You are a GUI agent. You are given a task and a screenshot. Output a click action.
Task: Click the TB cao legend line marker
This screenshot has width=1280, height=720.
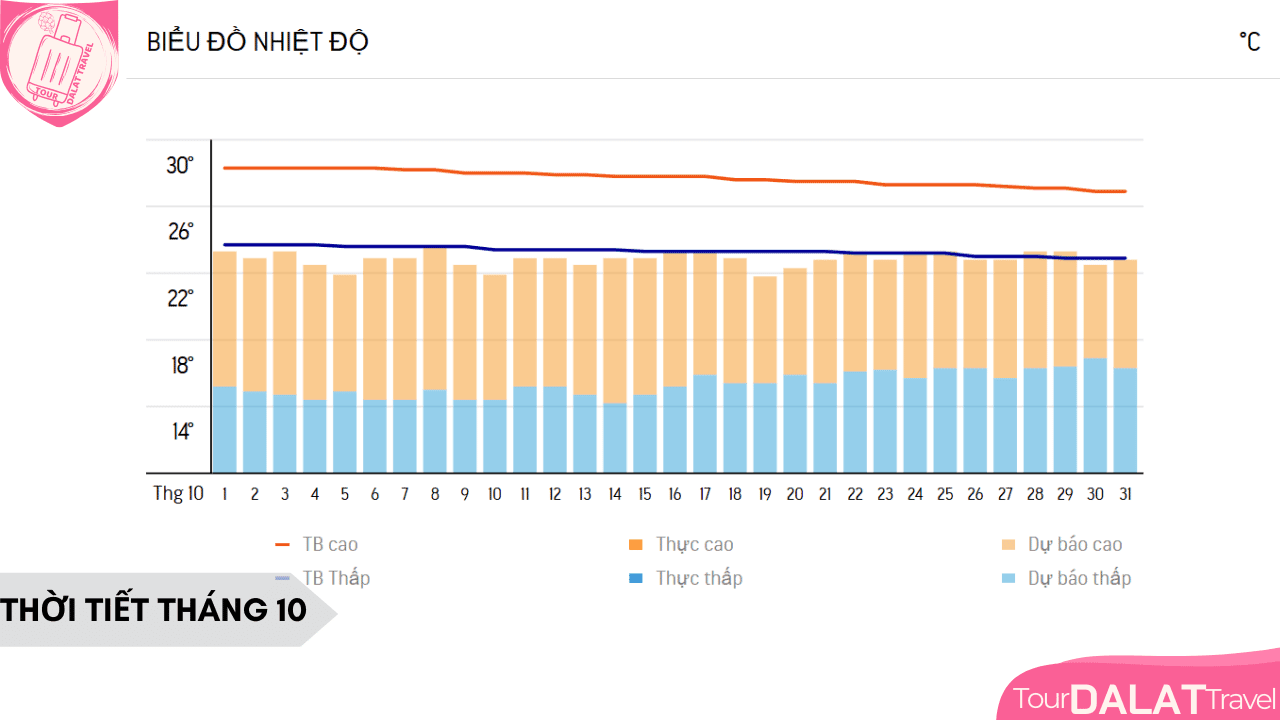(x=282, y=545)
